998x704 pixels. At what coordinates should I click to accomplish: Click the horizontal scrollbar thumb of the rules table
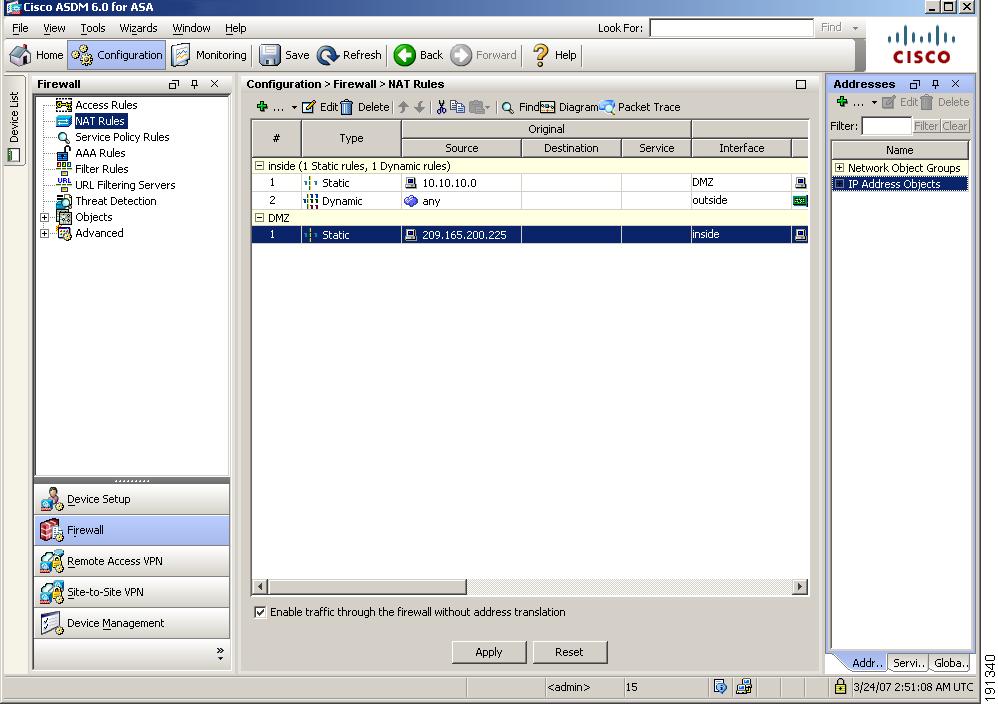[x=367, y=586]
